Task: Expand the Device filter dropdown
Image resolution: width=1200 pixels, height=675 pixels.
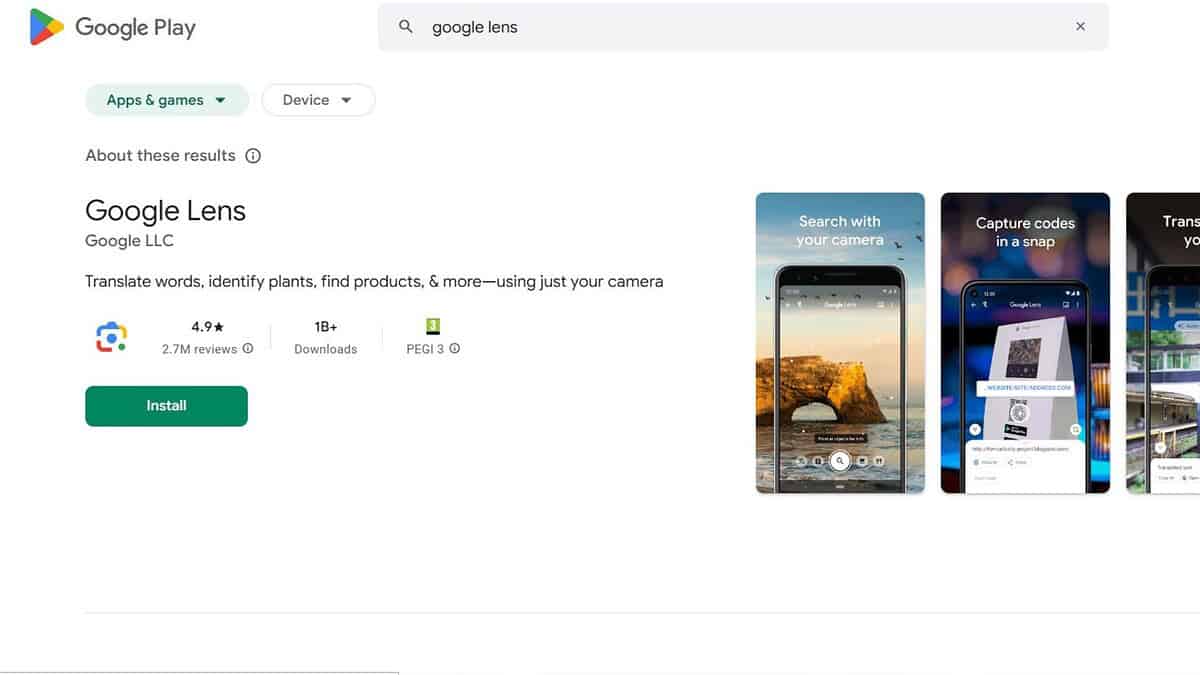Action: coord(318,100)
